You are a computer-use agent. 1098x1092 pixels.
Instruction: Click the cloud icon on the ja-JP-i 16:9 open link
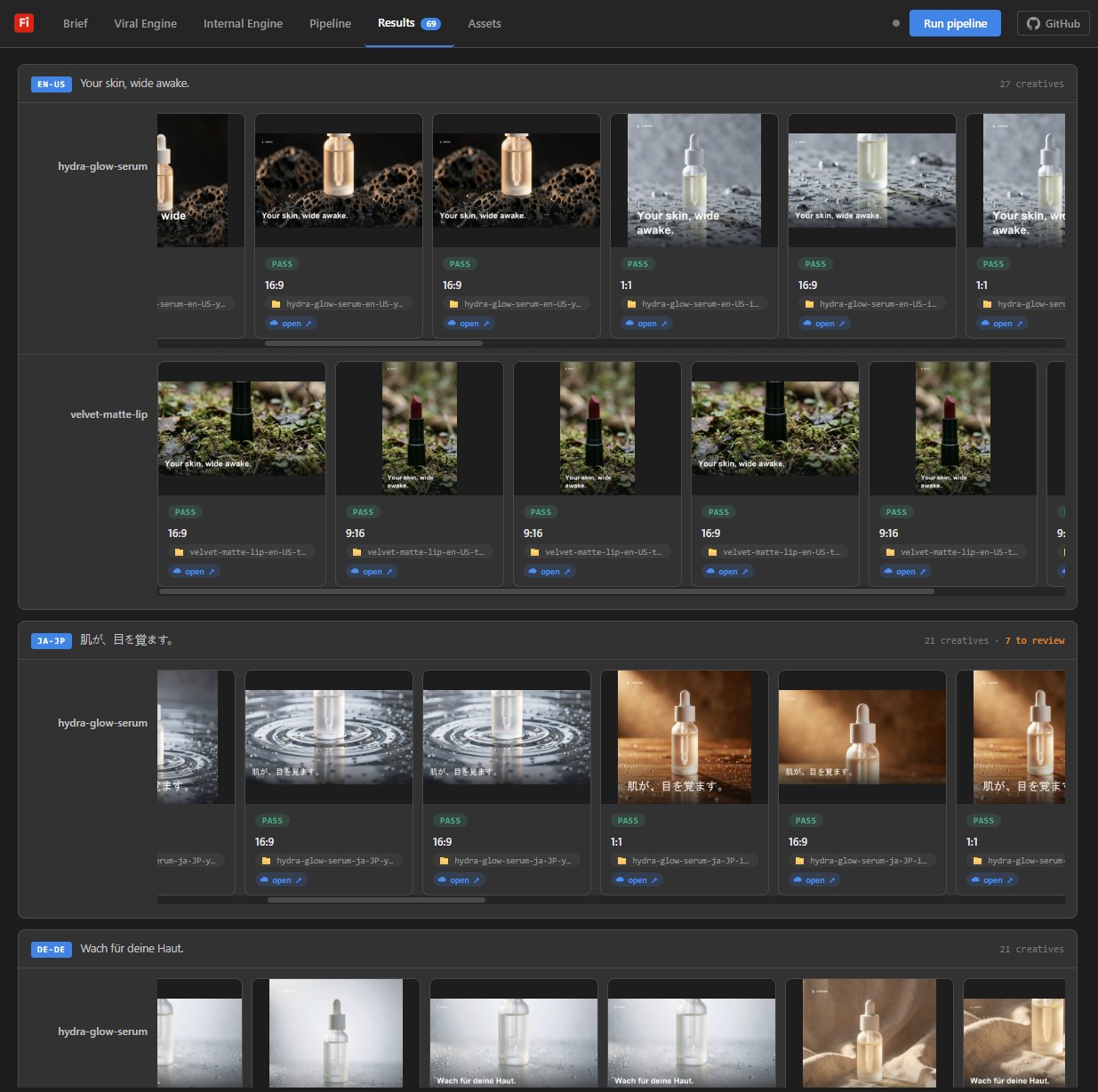point(797,880)
